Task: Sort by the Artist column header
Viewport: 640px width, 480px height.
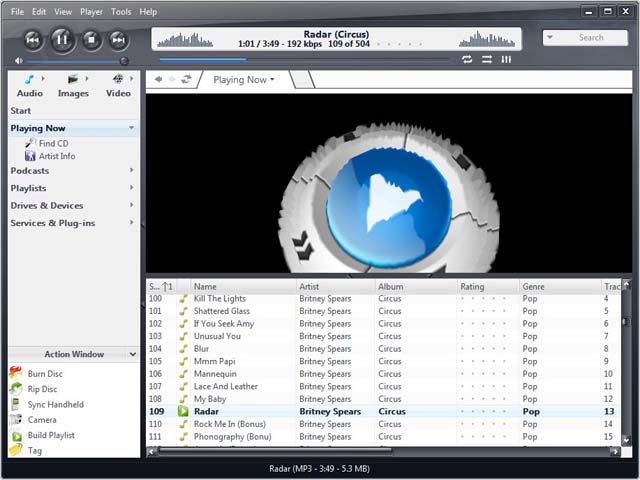Action: point(336,287)
